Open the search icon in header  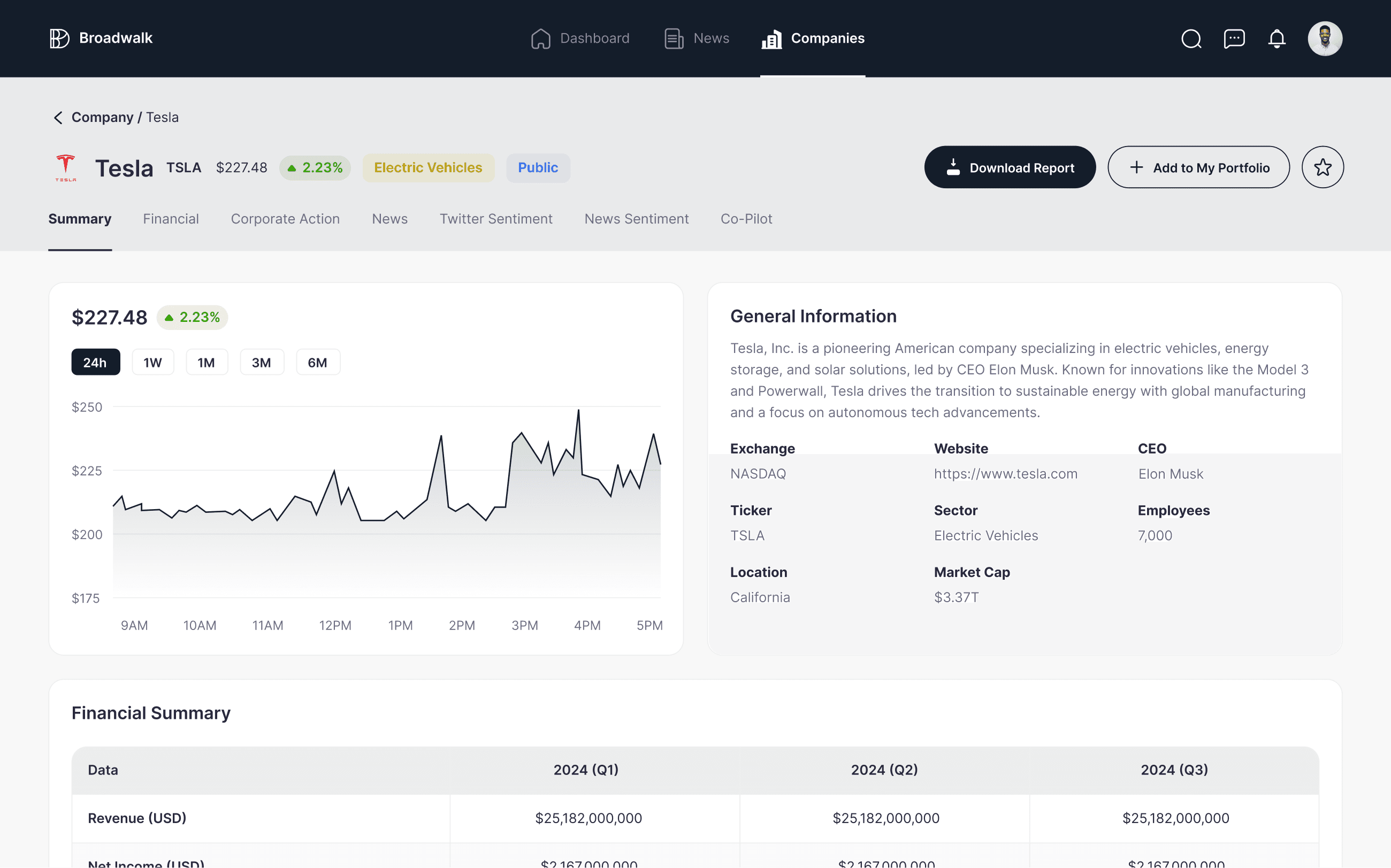click(x=1191, y=39)
